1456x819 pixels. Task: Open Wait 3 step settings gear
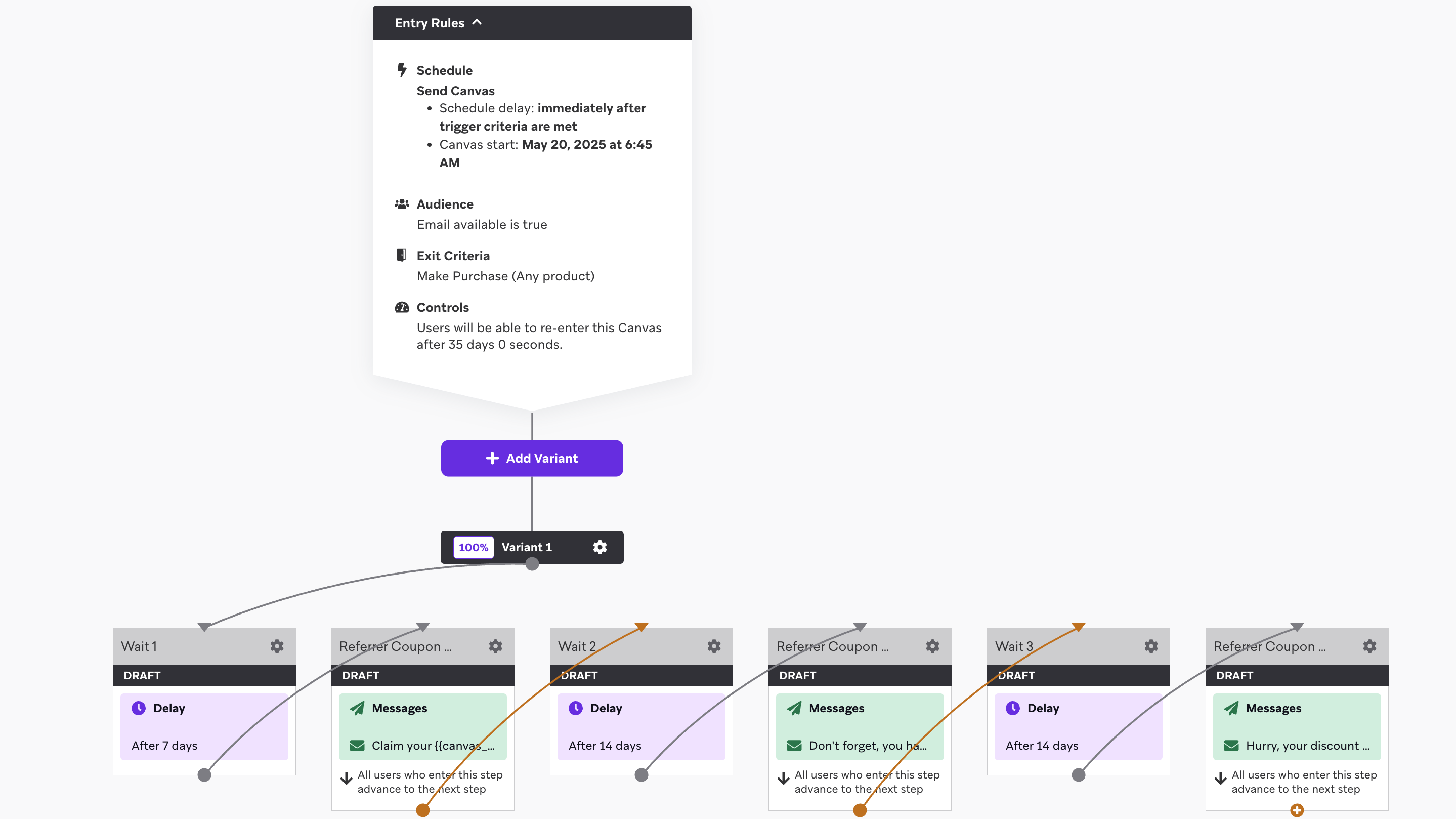coord(1151,646)
